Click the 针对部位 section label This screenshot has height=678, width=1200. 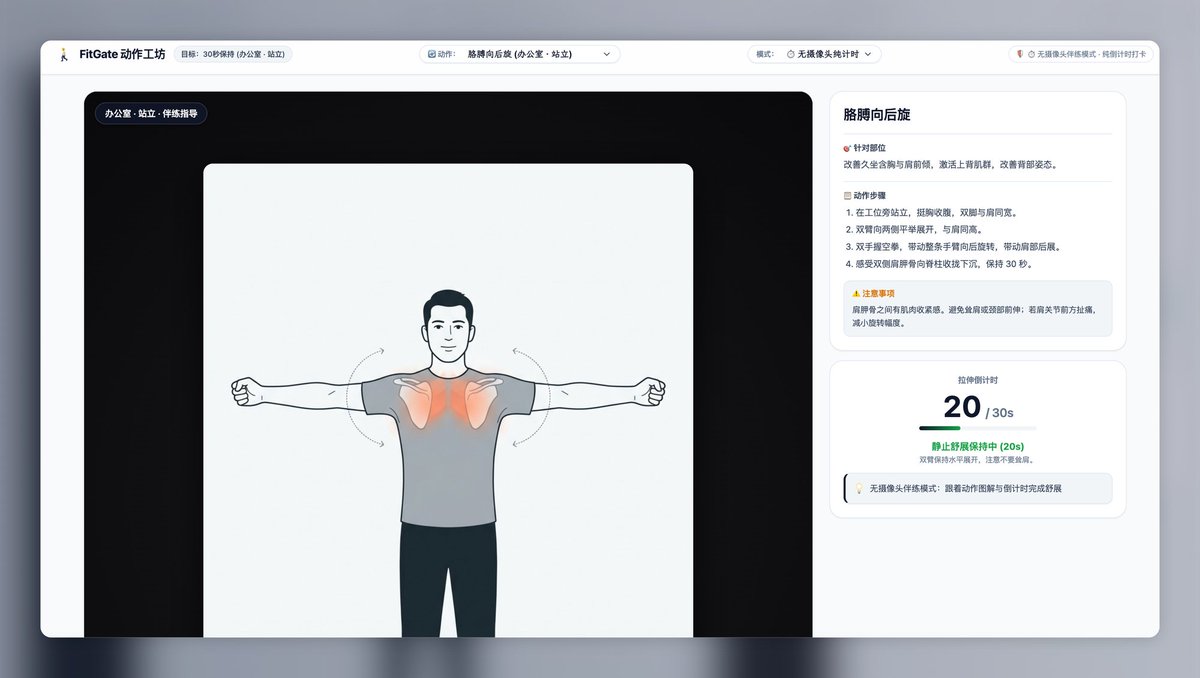click(870, 147)
